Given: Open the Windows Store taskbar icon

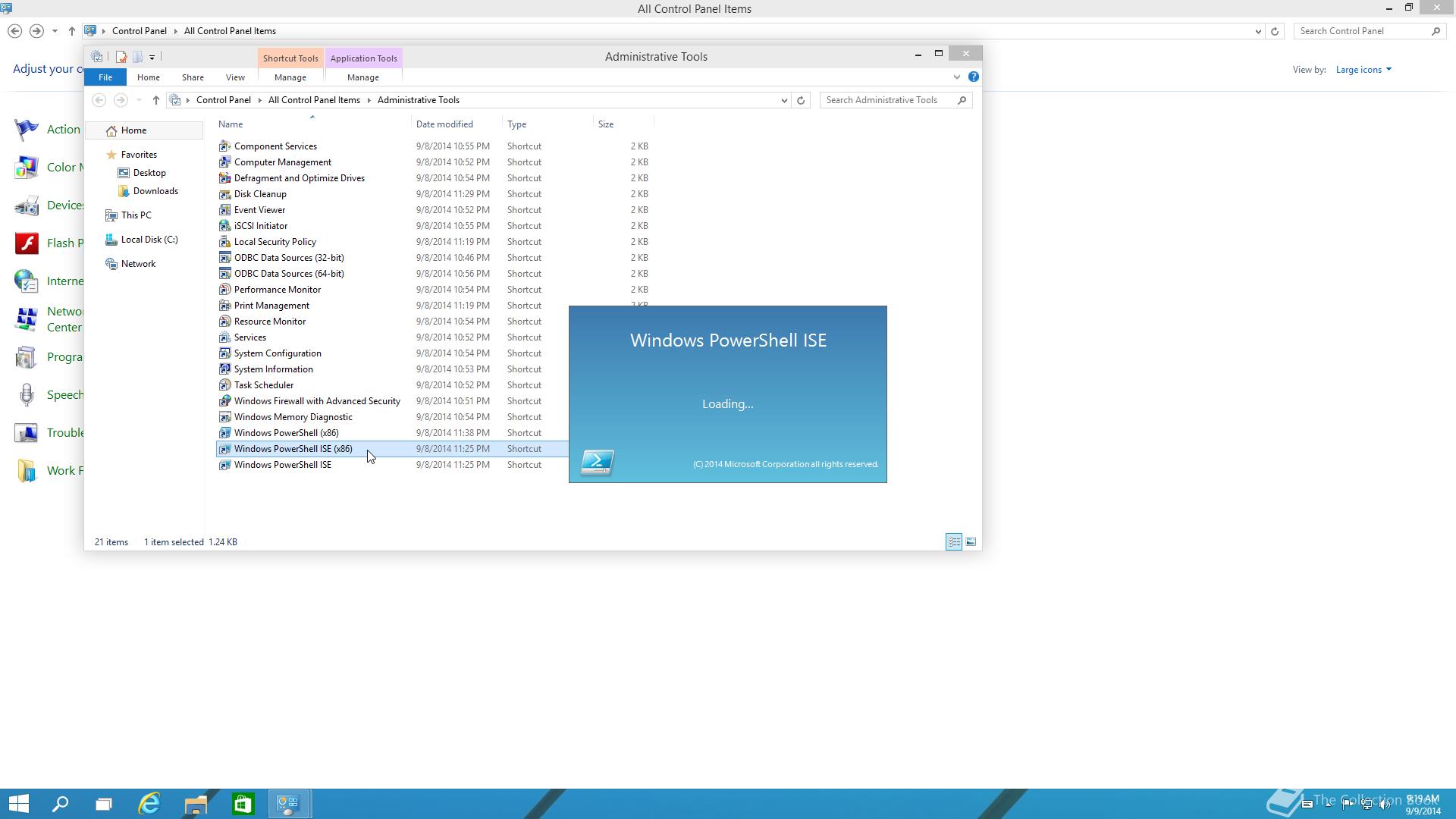Looking at the screenshot, I should (x=243, y=804).
